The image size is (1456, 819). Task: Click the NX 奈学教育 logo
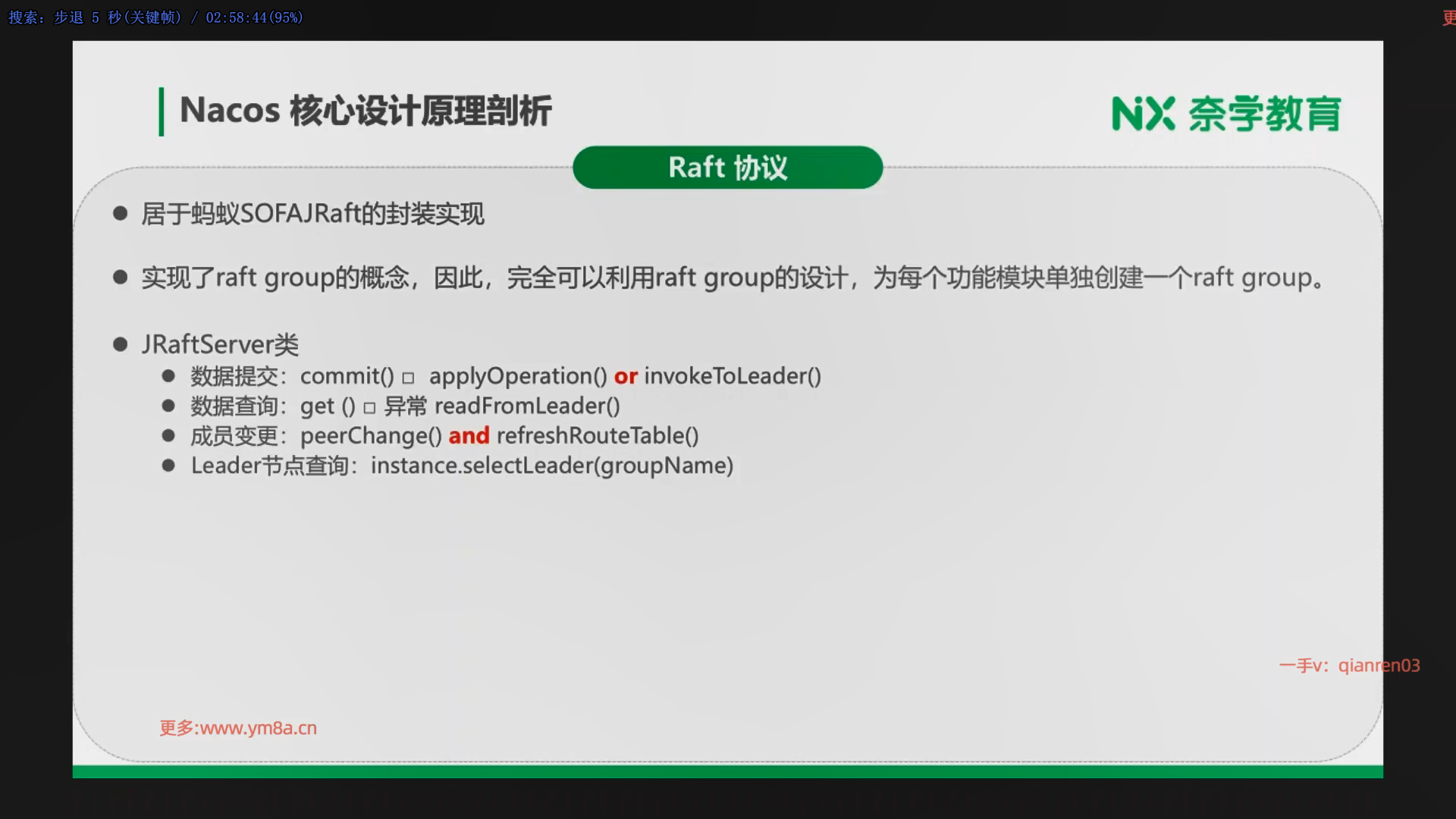[1225, 114]
